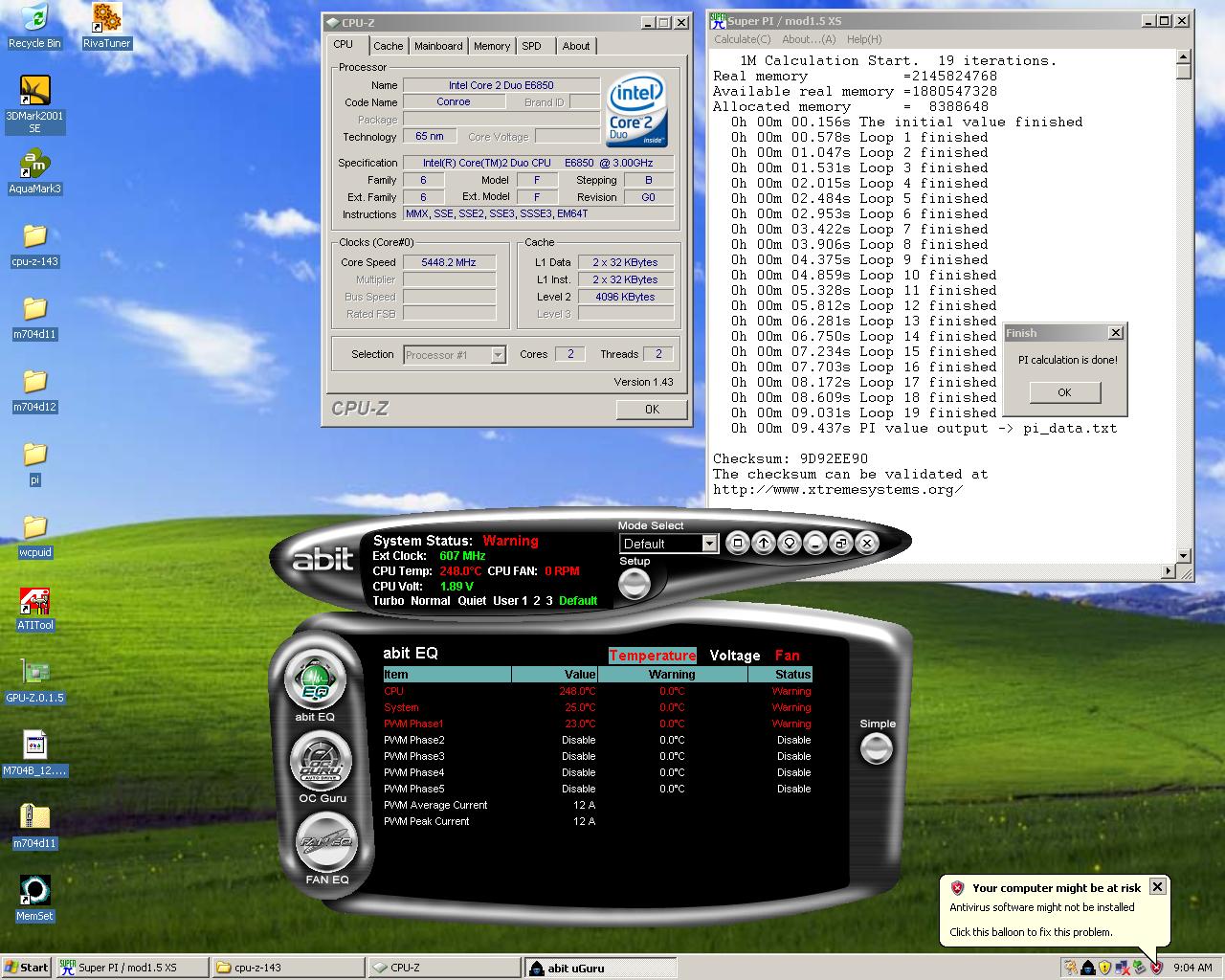Open the M704B_12 file icon
This screenshot has width=1225, height=980.
pos(34,754)
